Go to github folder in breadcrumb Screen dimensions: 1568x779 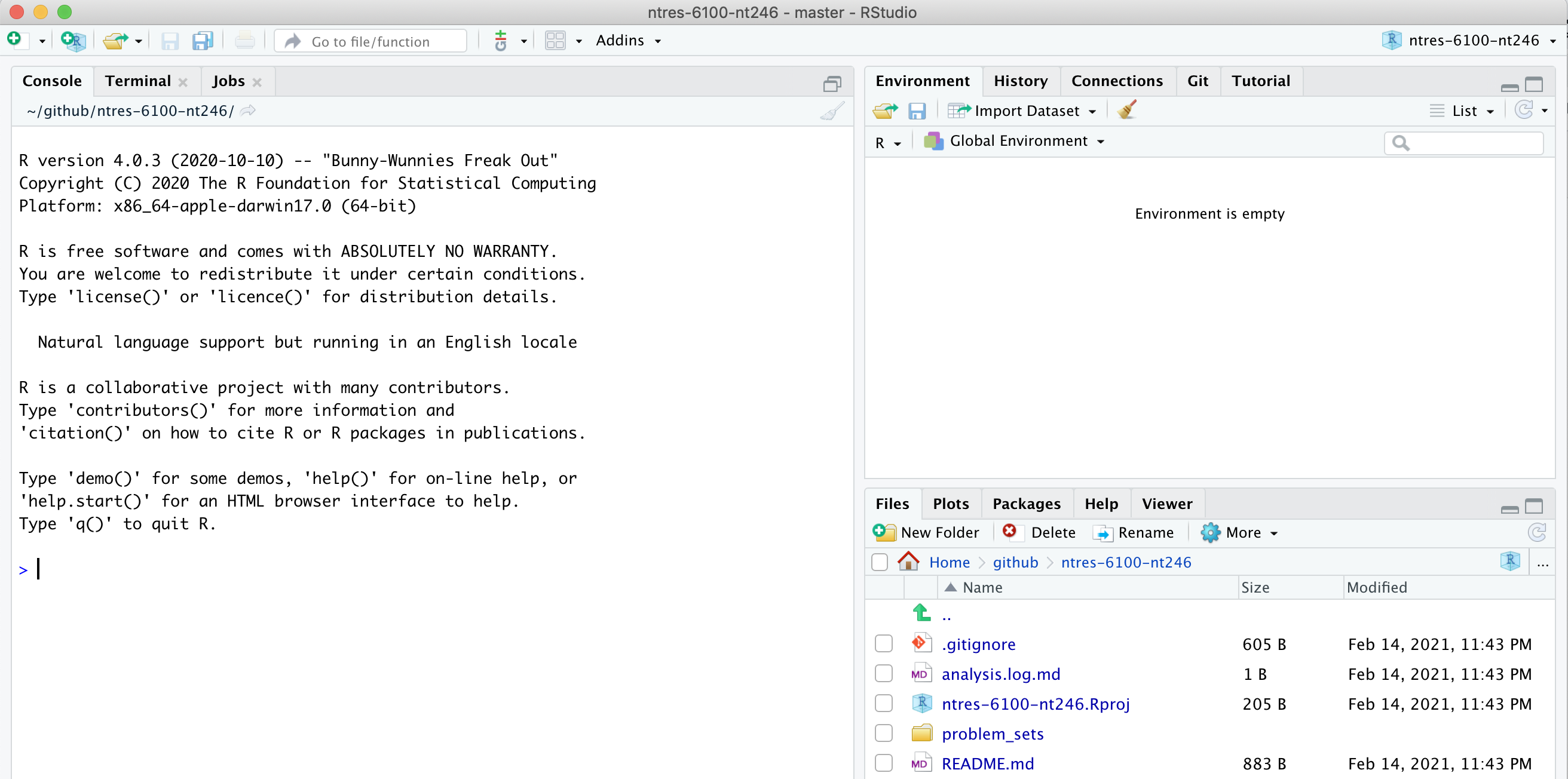[1015, 562]
